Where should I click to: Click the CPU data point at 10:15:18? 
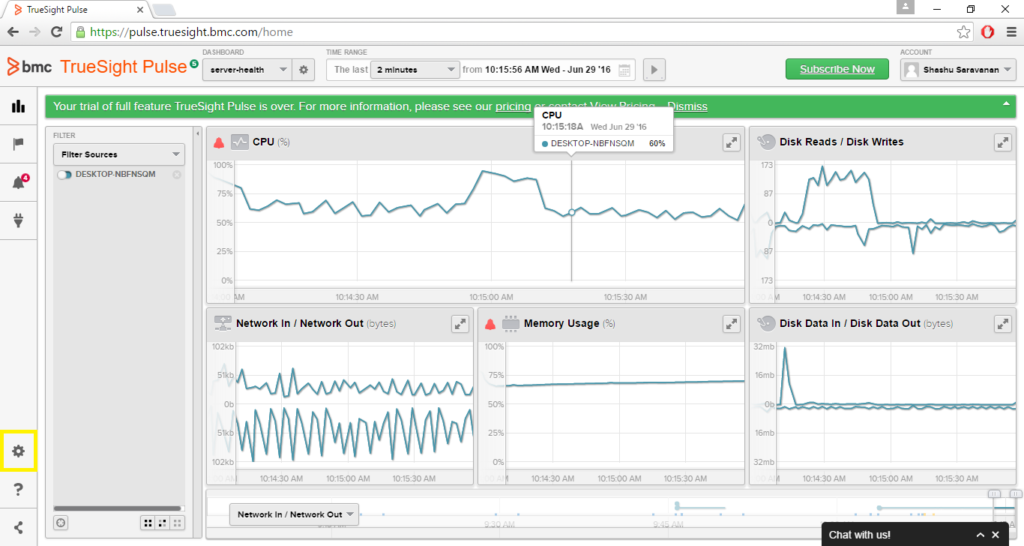click(x=571, y=212)
